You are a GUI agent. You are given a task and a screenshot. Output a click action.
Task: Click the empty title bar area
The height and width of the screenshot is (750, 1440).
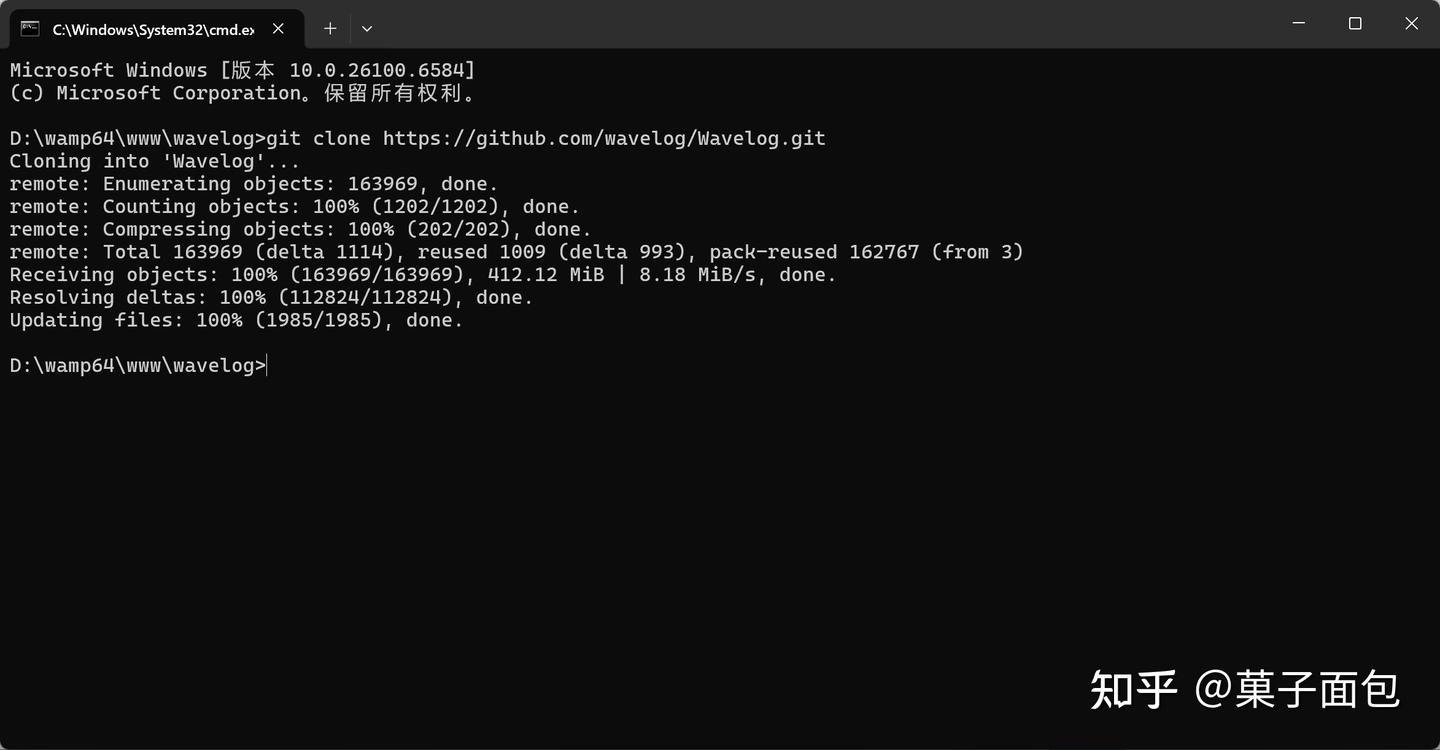pos(800,24)
